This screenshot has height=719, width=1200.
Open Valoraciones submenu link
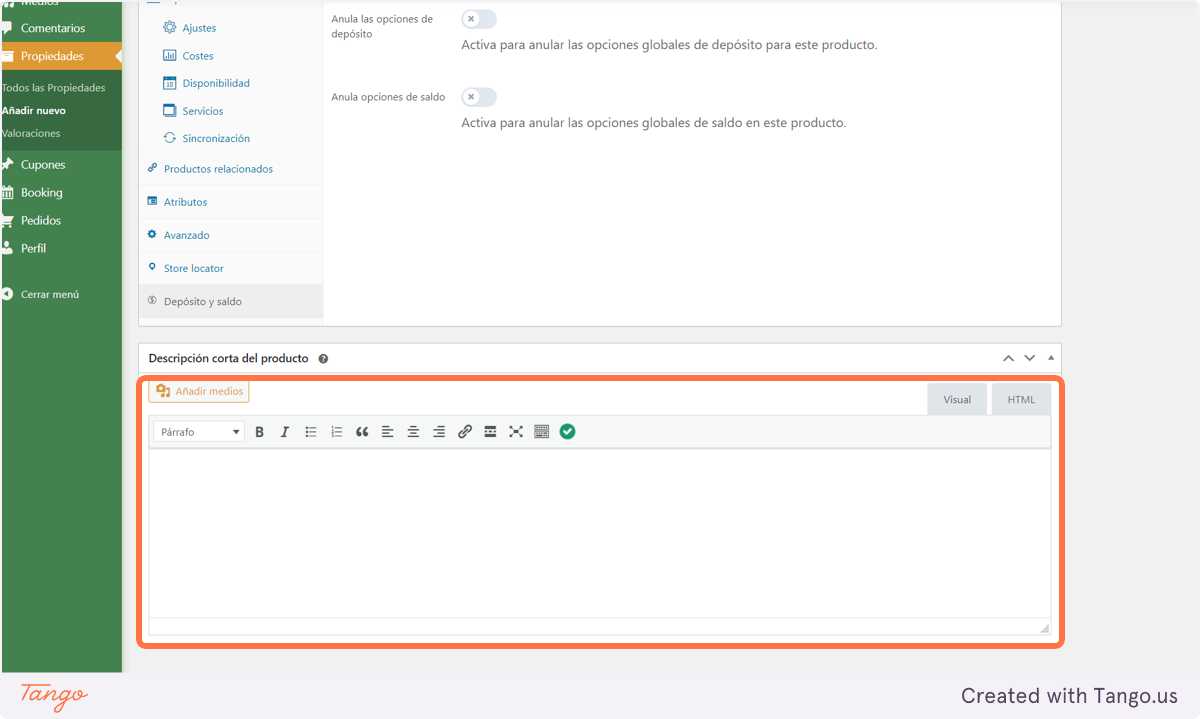click(31, 133)
